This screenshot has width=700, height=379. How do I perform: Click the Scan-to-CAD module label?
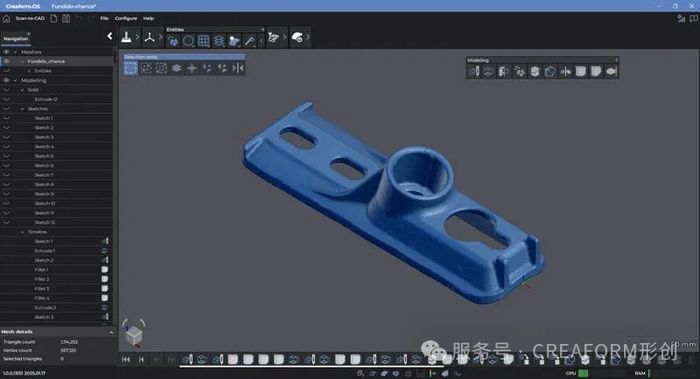pyautogui.click(x=30, y=18)
